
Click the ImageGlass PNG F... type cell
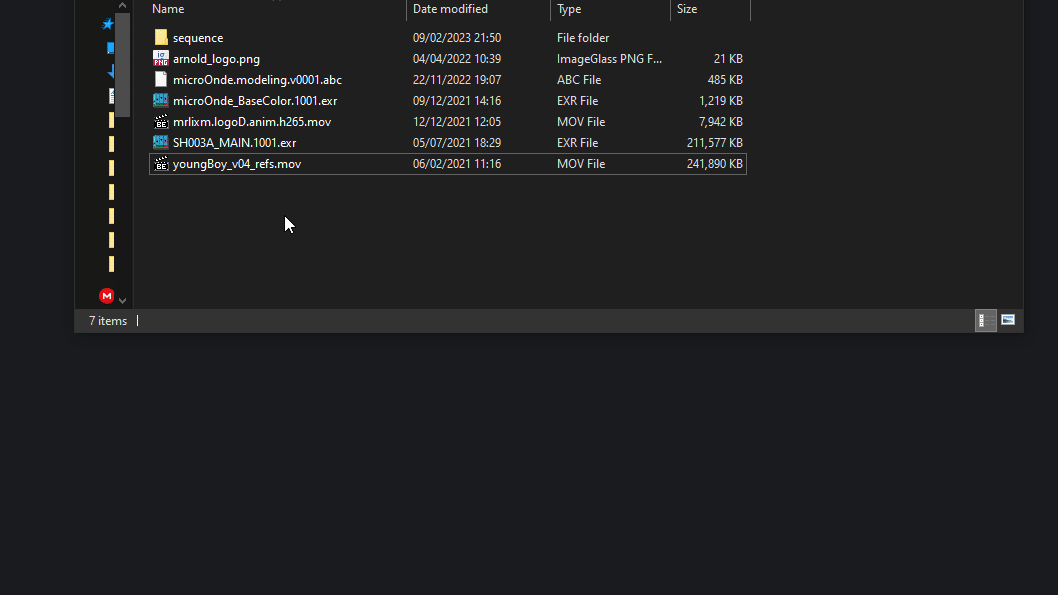click(609, 59)
